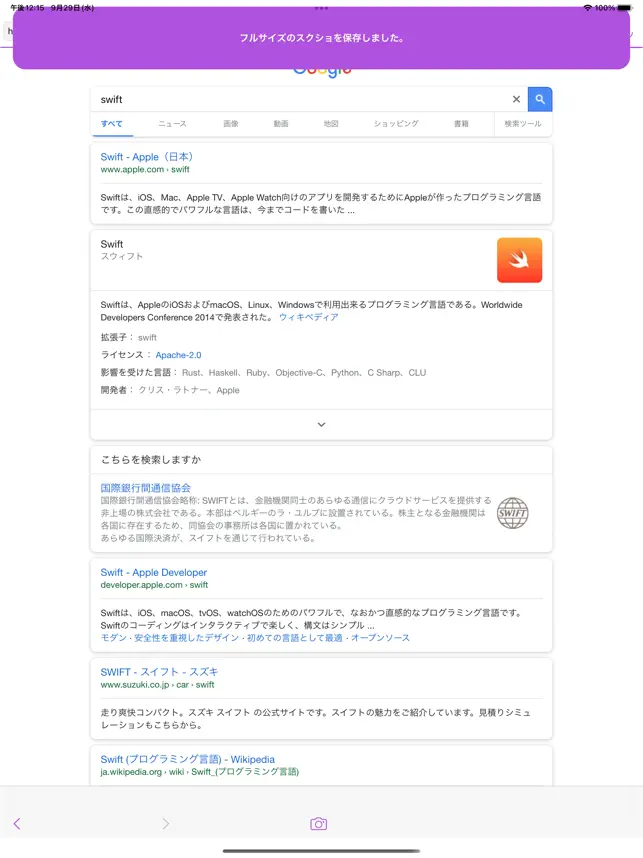Clear the search field with the X
The width and height of the screenshot is (643, 858).
(x=516, y=99)
